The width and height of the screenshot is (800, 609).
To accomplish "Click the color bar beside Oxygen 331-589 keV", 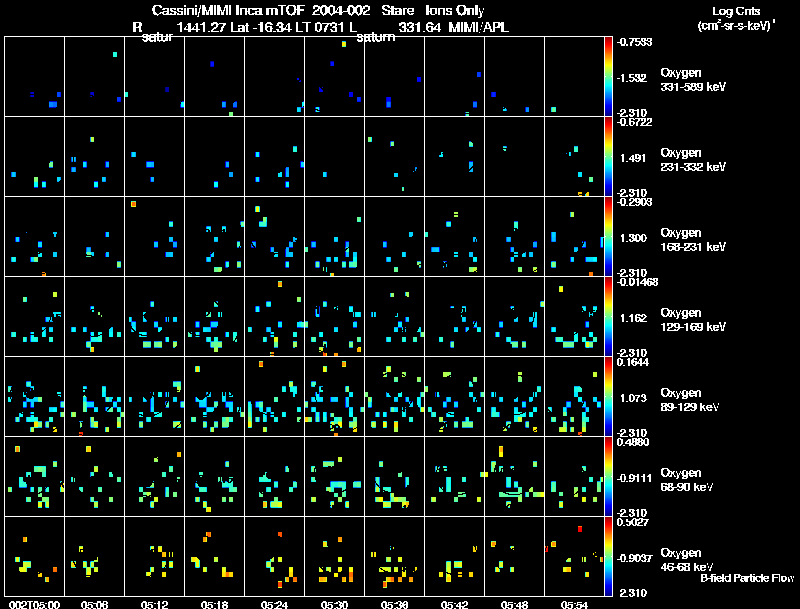I will pyautogui.click(x=608, y=77).
